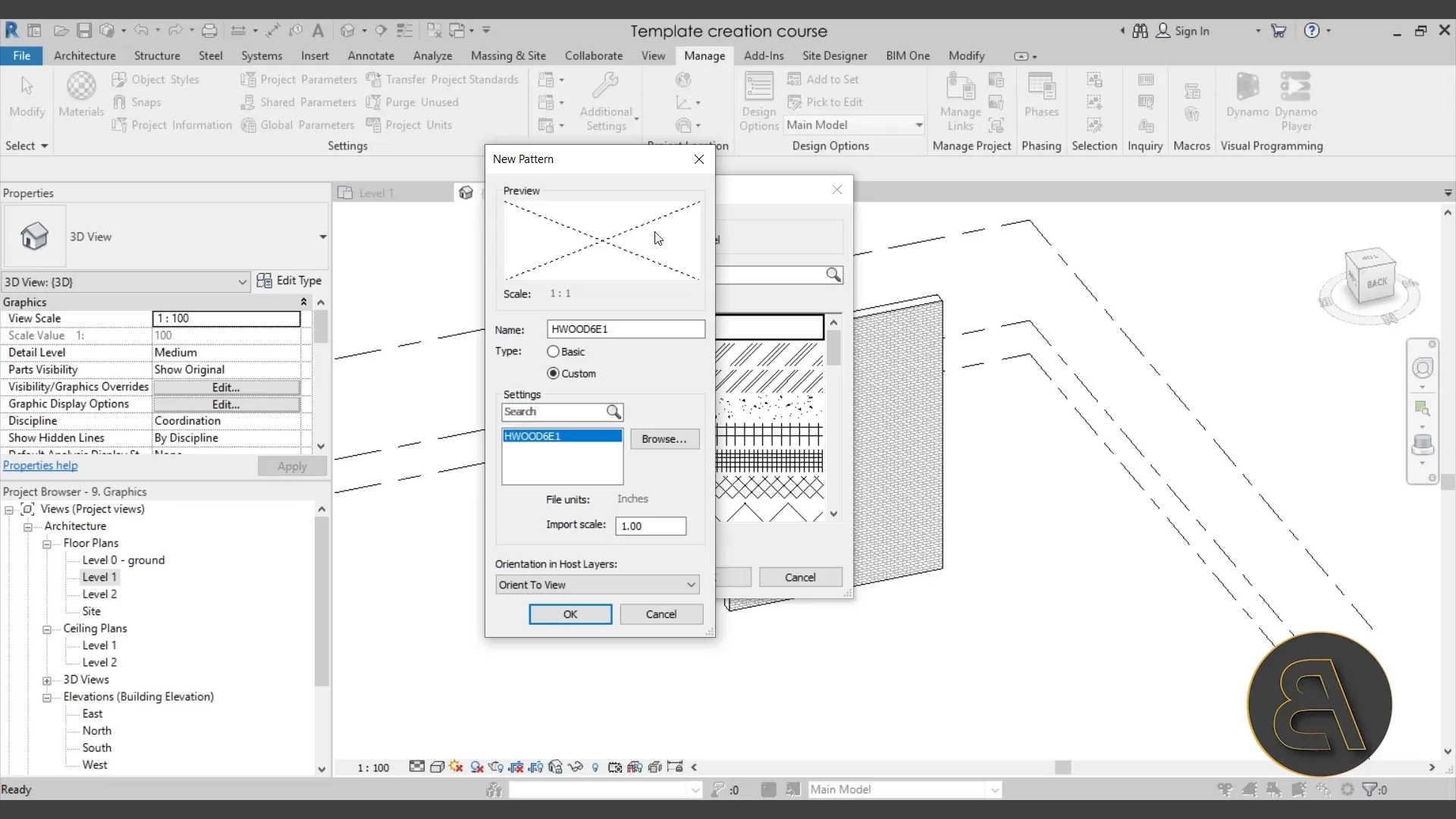Select the Custom pattern type radio button
The height and width of the screenshot is (819, 1456).
pos(553,373)
